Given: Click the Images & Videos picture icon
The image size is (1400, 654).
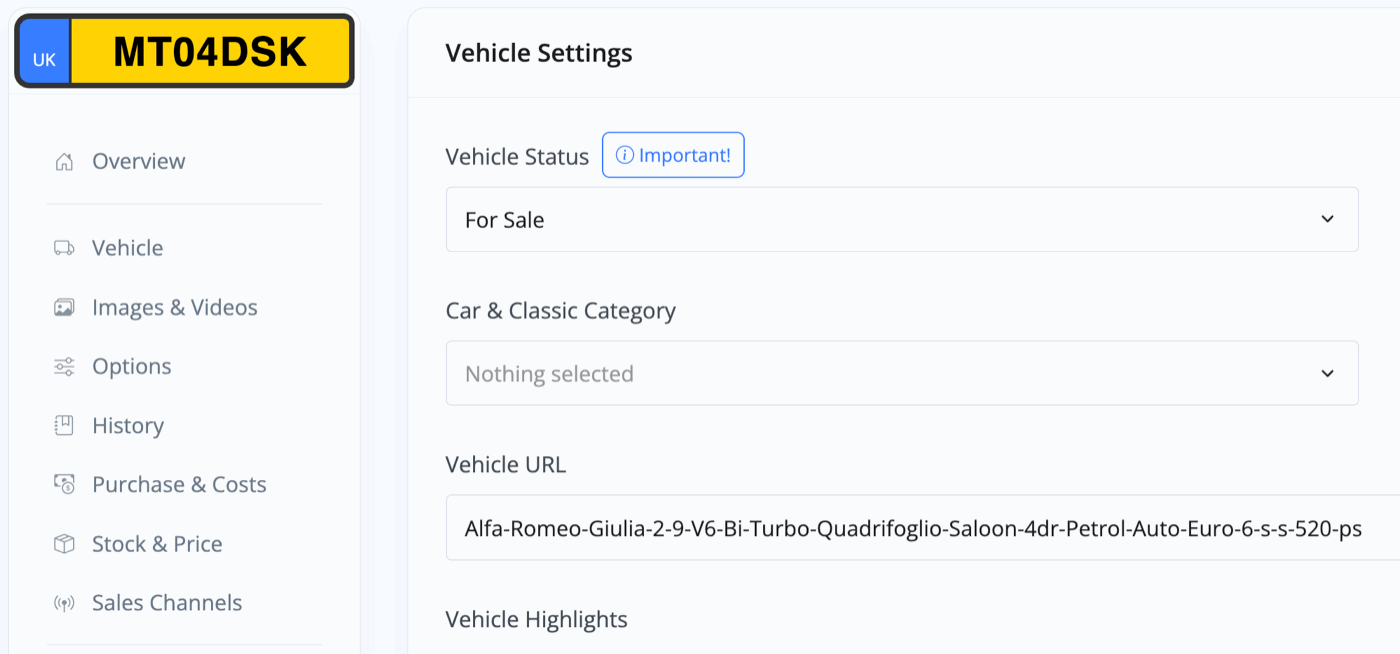Looking at the screenshot, I should click(64, 307).
